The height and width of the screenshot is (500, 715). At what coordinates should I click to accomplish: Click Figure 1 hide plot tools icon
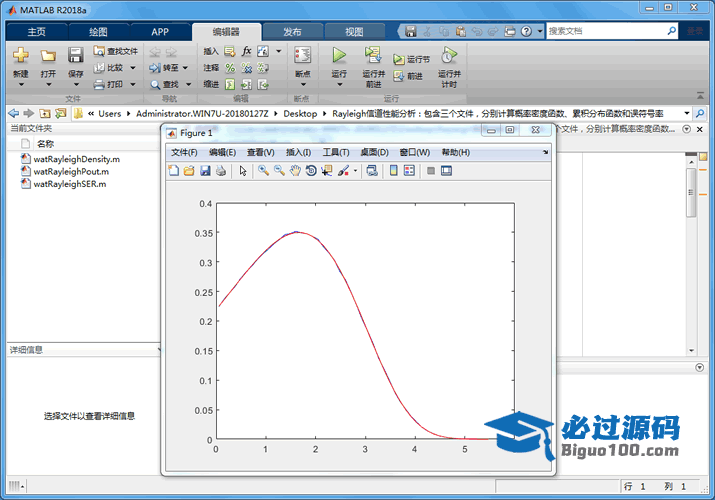(430, 171)
